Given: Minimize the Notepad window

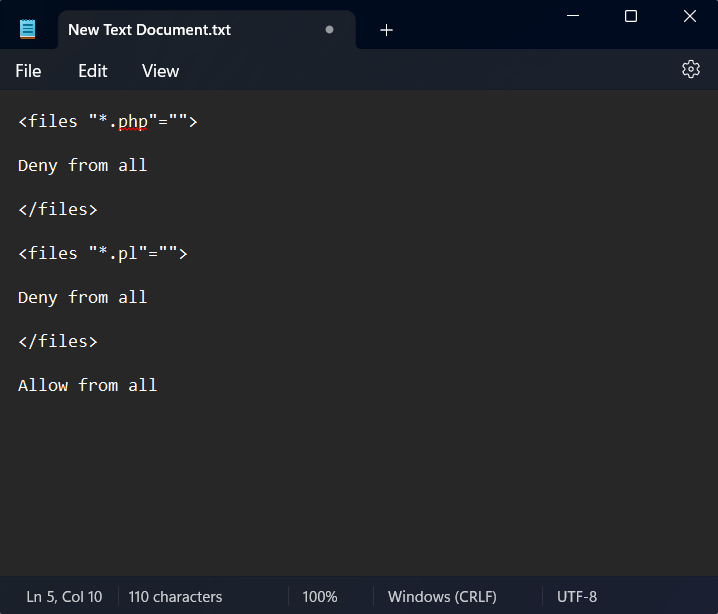Looking at the screenshot, I should pyautogui.click(x=573, y=16).
